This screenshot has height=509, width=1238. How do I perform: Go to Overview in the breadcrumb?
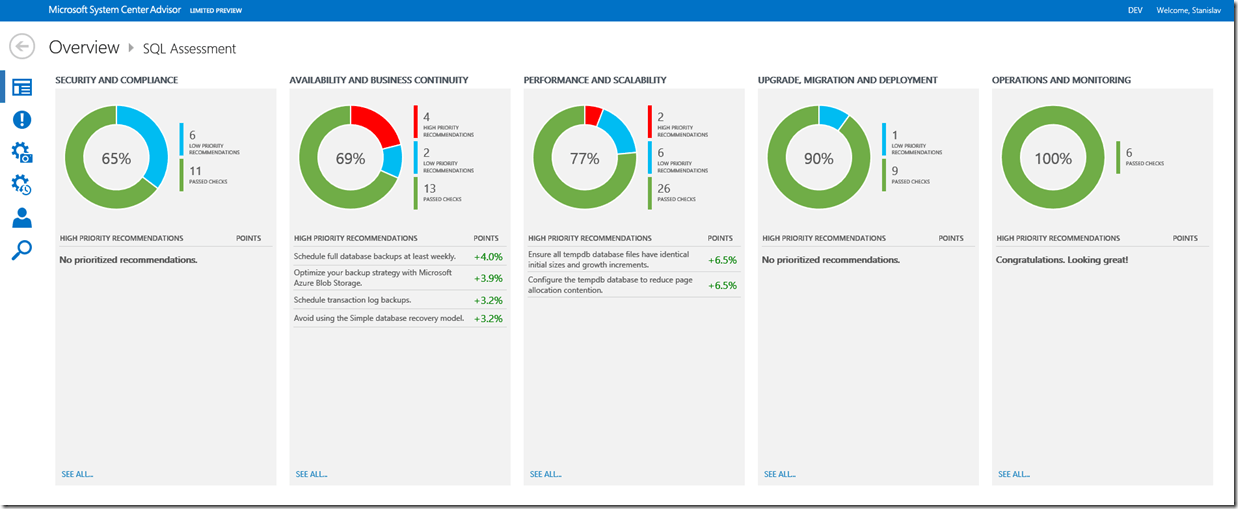tap(84, 47)
